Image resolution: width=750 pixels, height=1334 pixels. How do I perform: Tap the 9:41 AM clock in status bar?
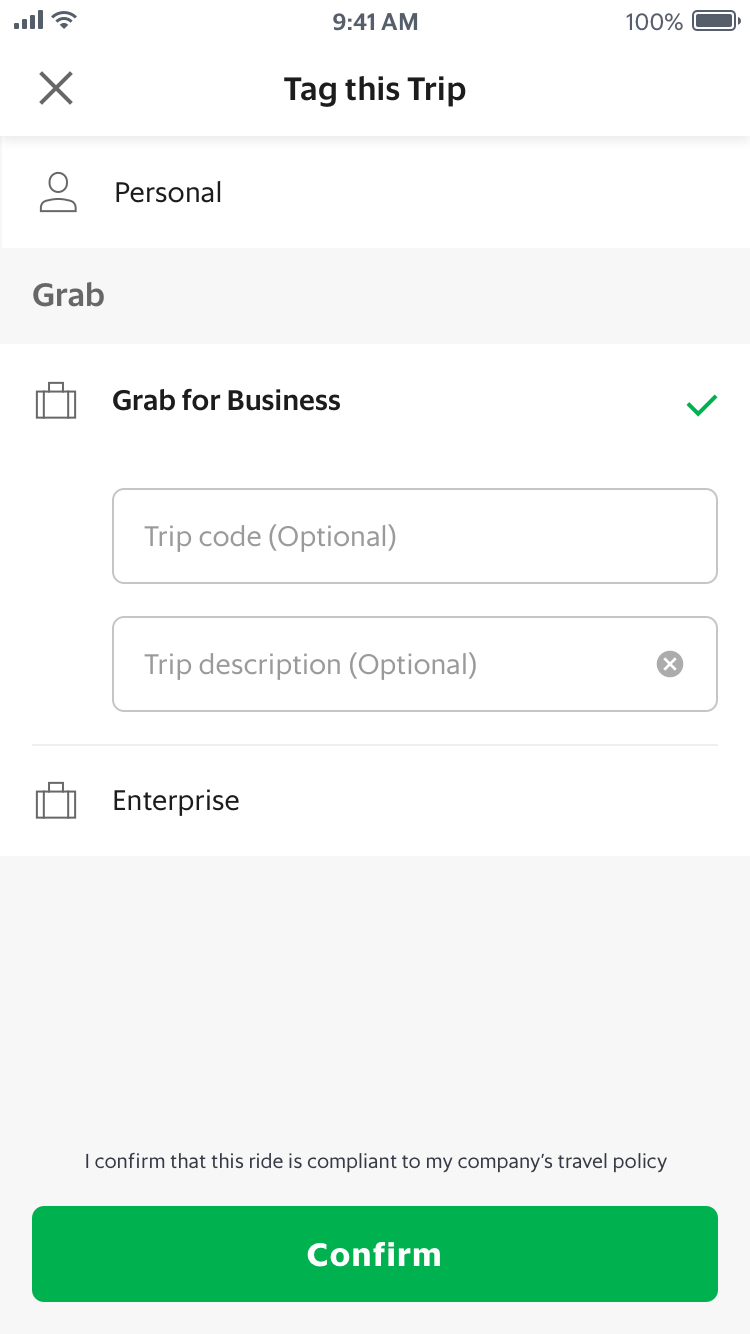click(375, 21)
